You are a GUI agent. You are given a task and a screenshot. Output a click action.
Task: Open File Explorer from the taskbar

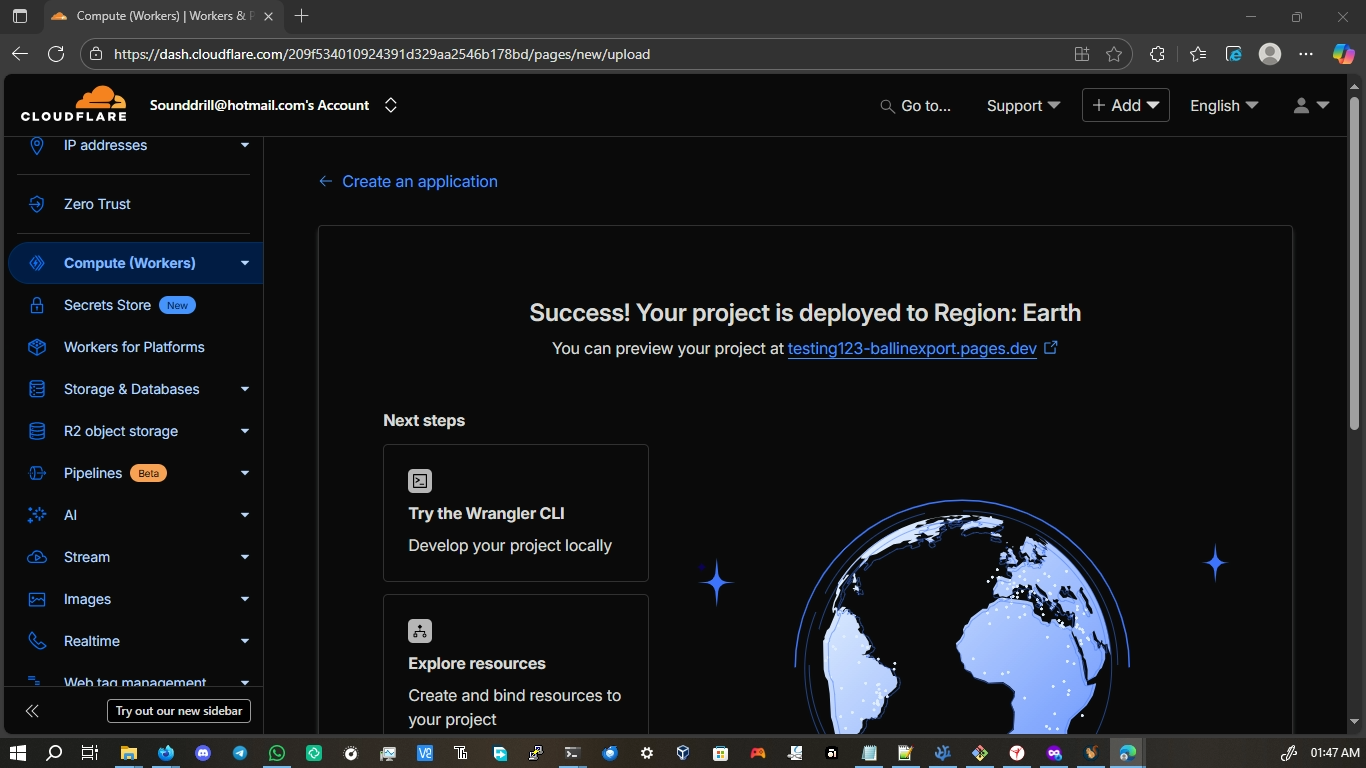click(128, 753)
